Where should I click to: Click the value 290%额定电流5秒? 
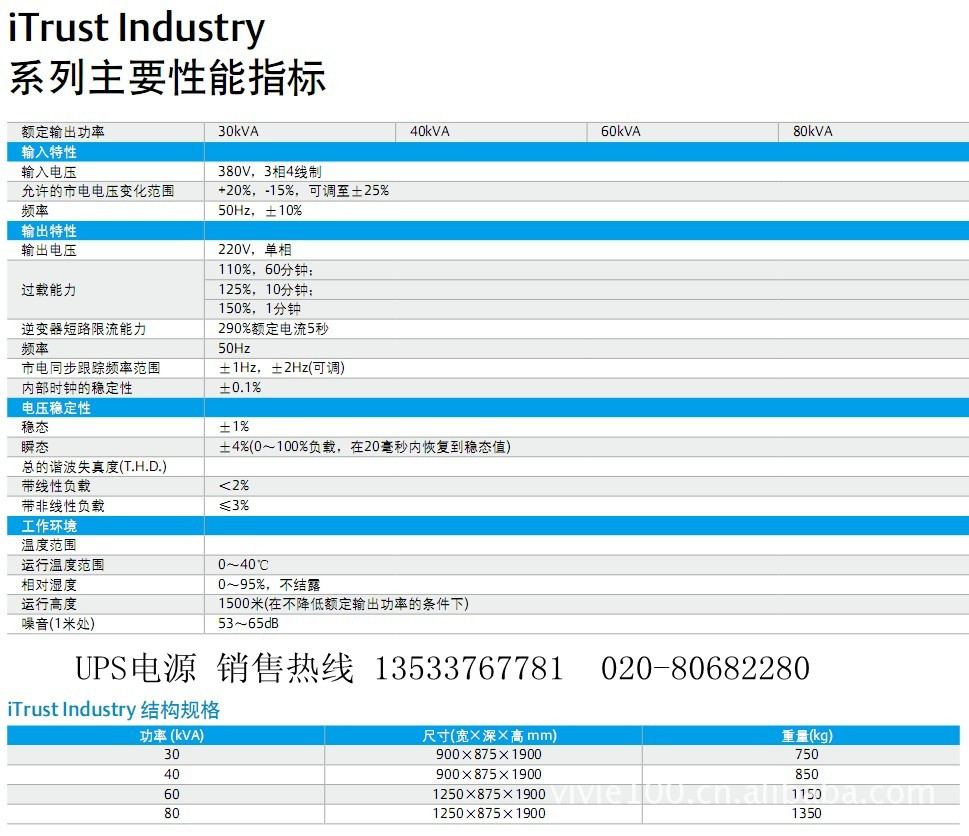[273, 329]
